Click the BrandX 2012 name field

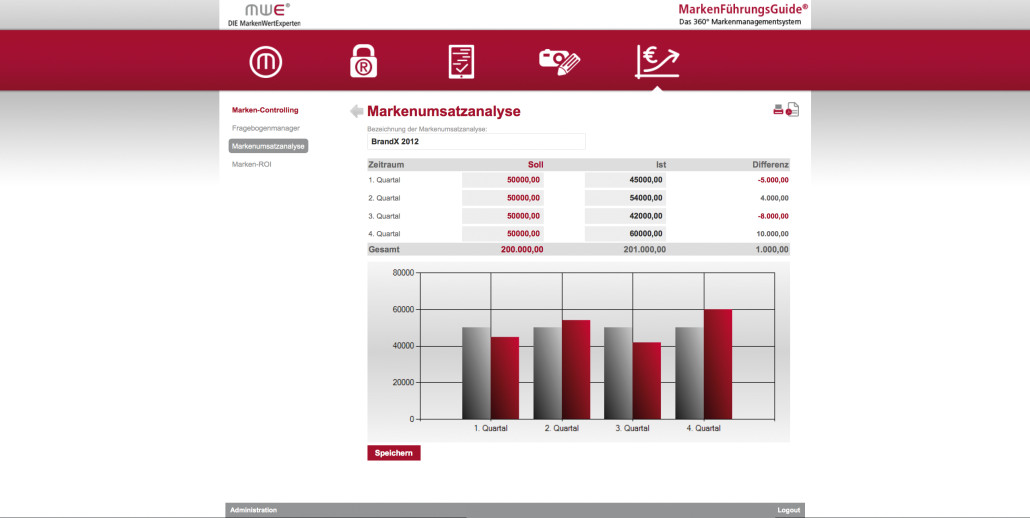pyautogui.click(x=476, y=141)
